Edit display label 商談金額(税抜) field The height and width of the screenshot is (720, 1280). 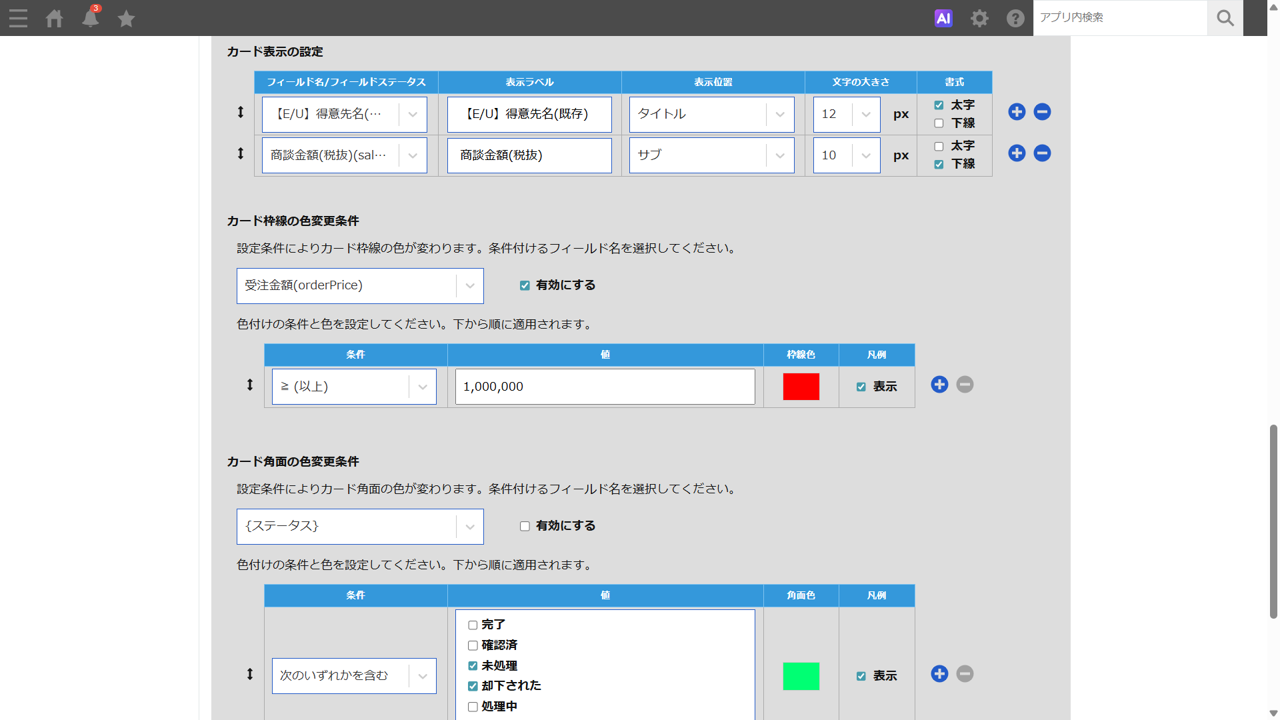pos(529,155)
